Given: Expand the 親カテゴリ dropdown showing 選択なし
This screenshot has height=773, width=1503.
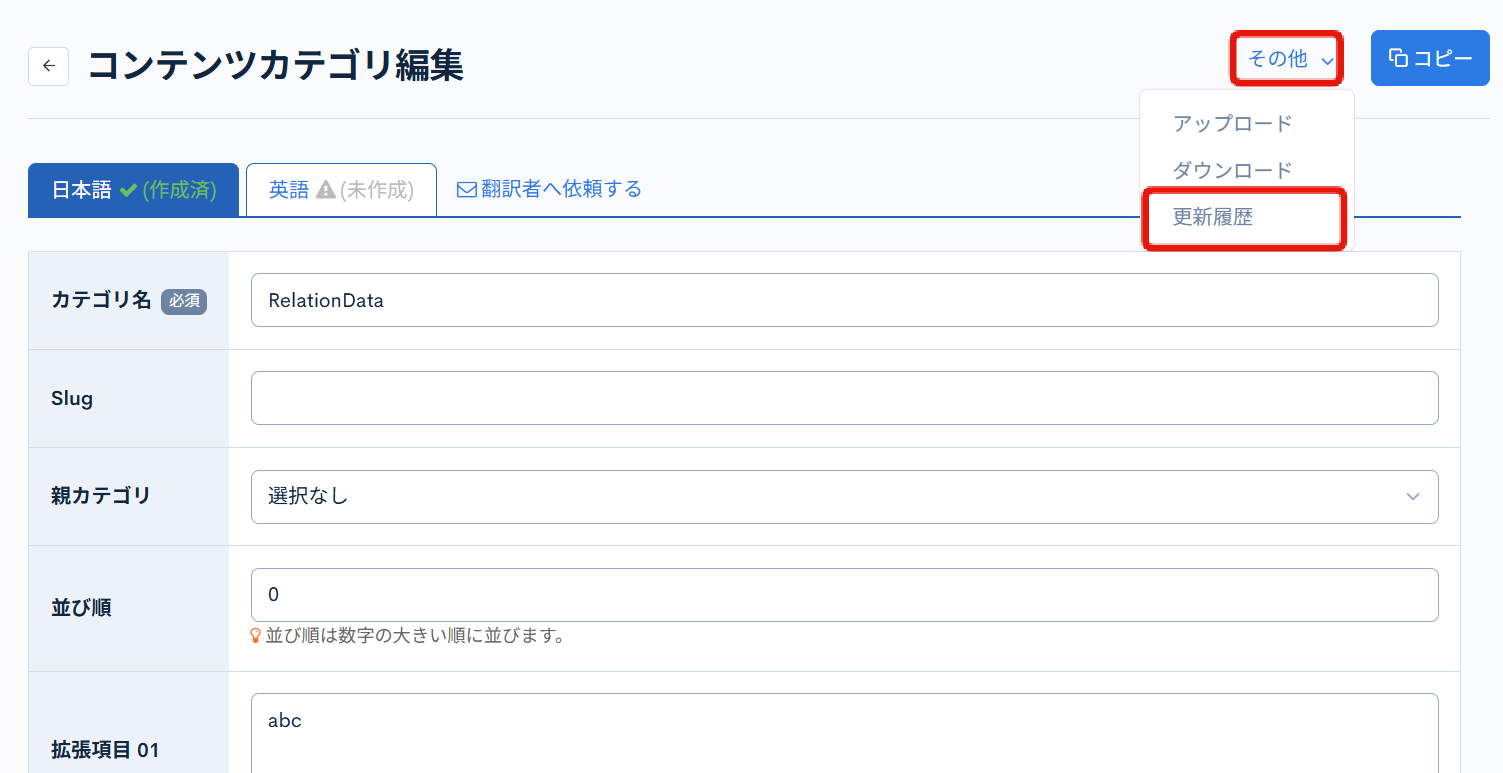Looking at the screenshot, I should [843, 497].
